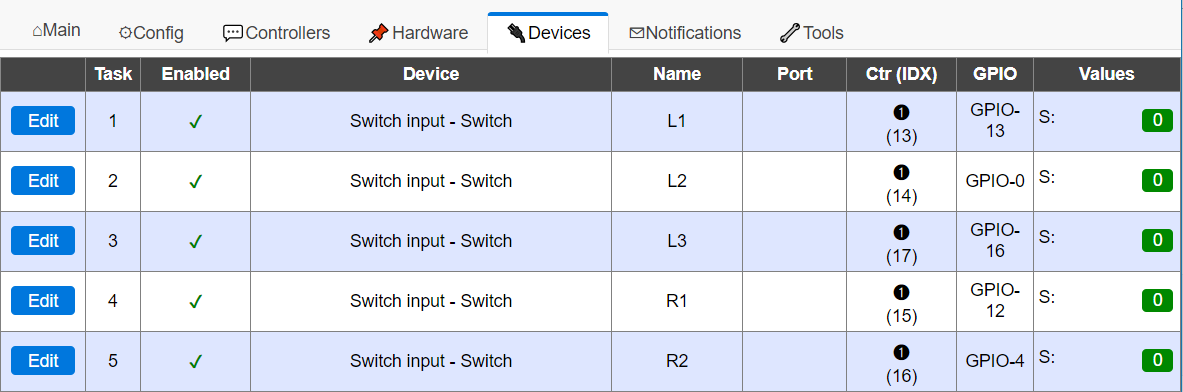Click the Values column header
The image size is (1183, 392).
coord(1107,74)
